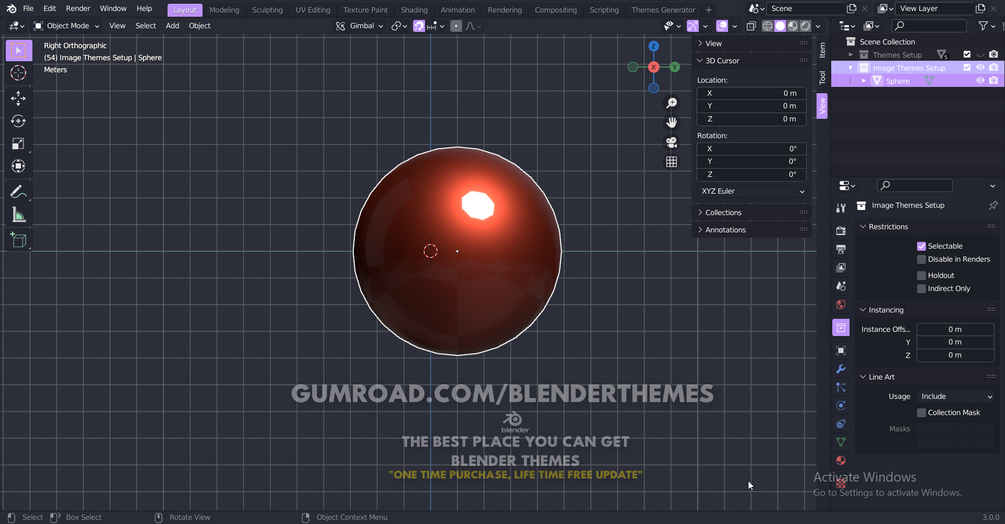This screenshot has height=524, width=1005.
Task: Open the Output properties tab icon
Action: tap(841, 249)
